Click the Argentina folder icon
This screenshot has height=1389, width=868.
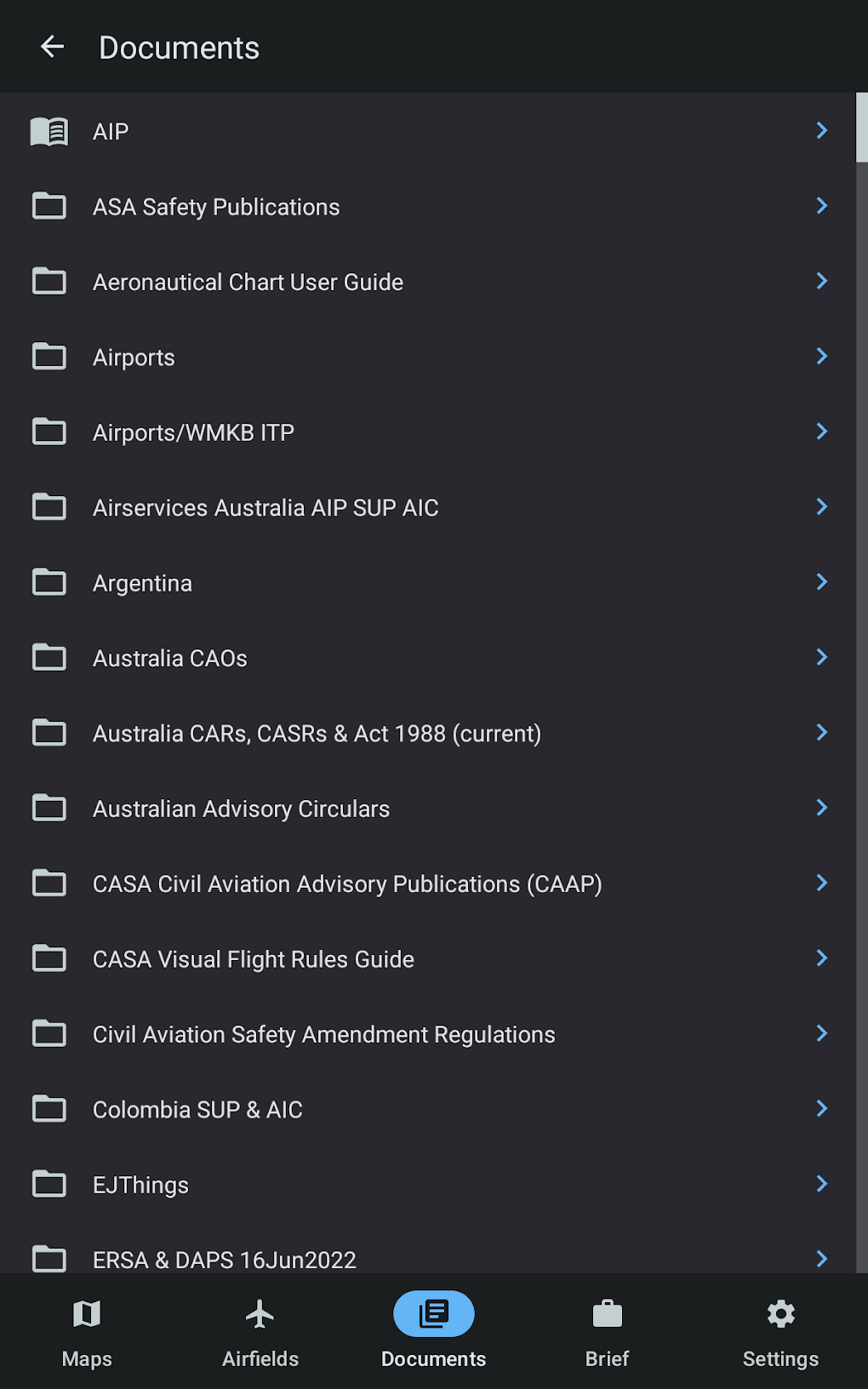[49, 583]
